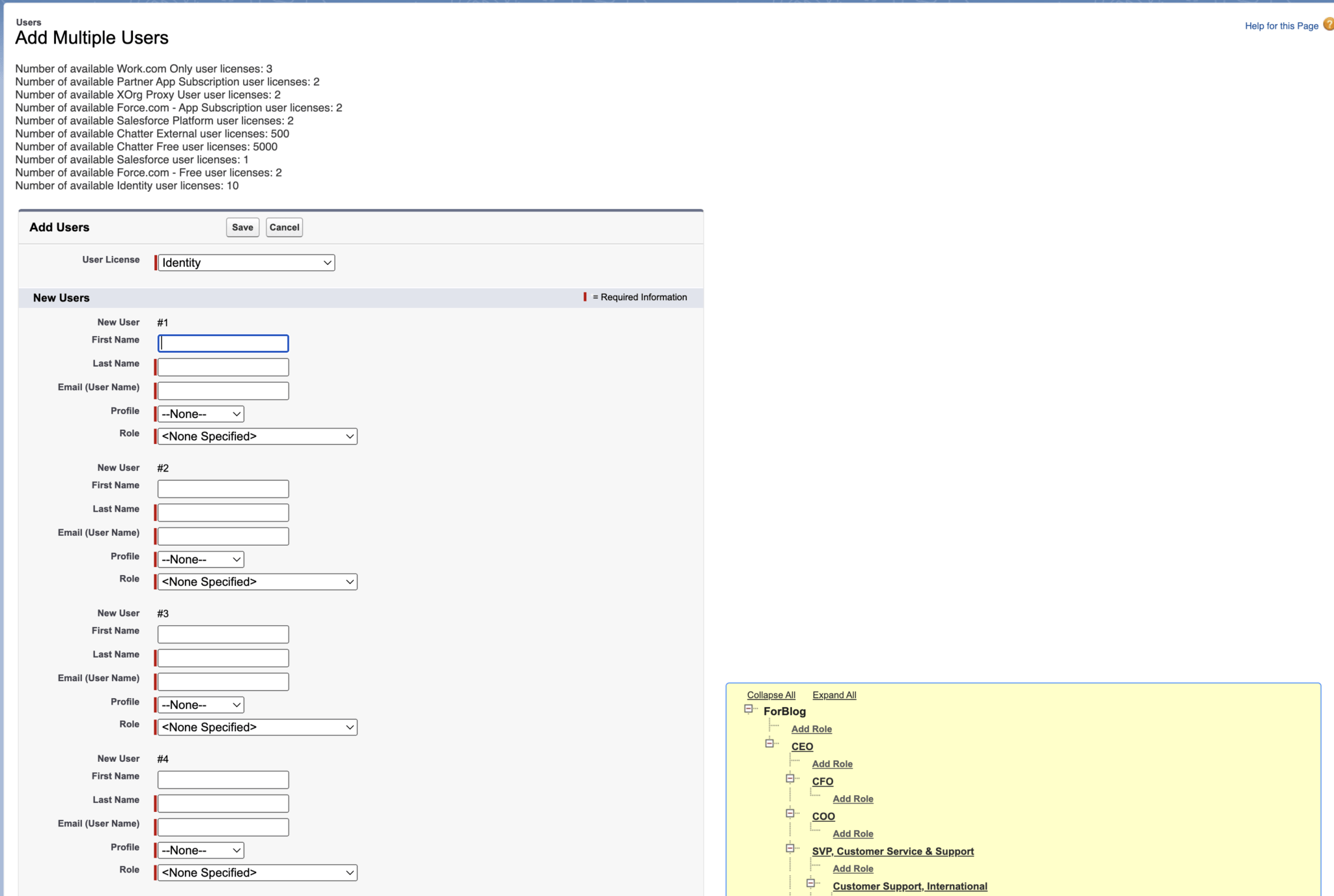The height and width of the screenshot is (896, 1334).
Task: Click the Cancel button
Action: [x=284, y=227]
